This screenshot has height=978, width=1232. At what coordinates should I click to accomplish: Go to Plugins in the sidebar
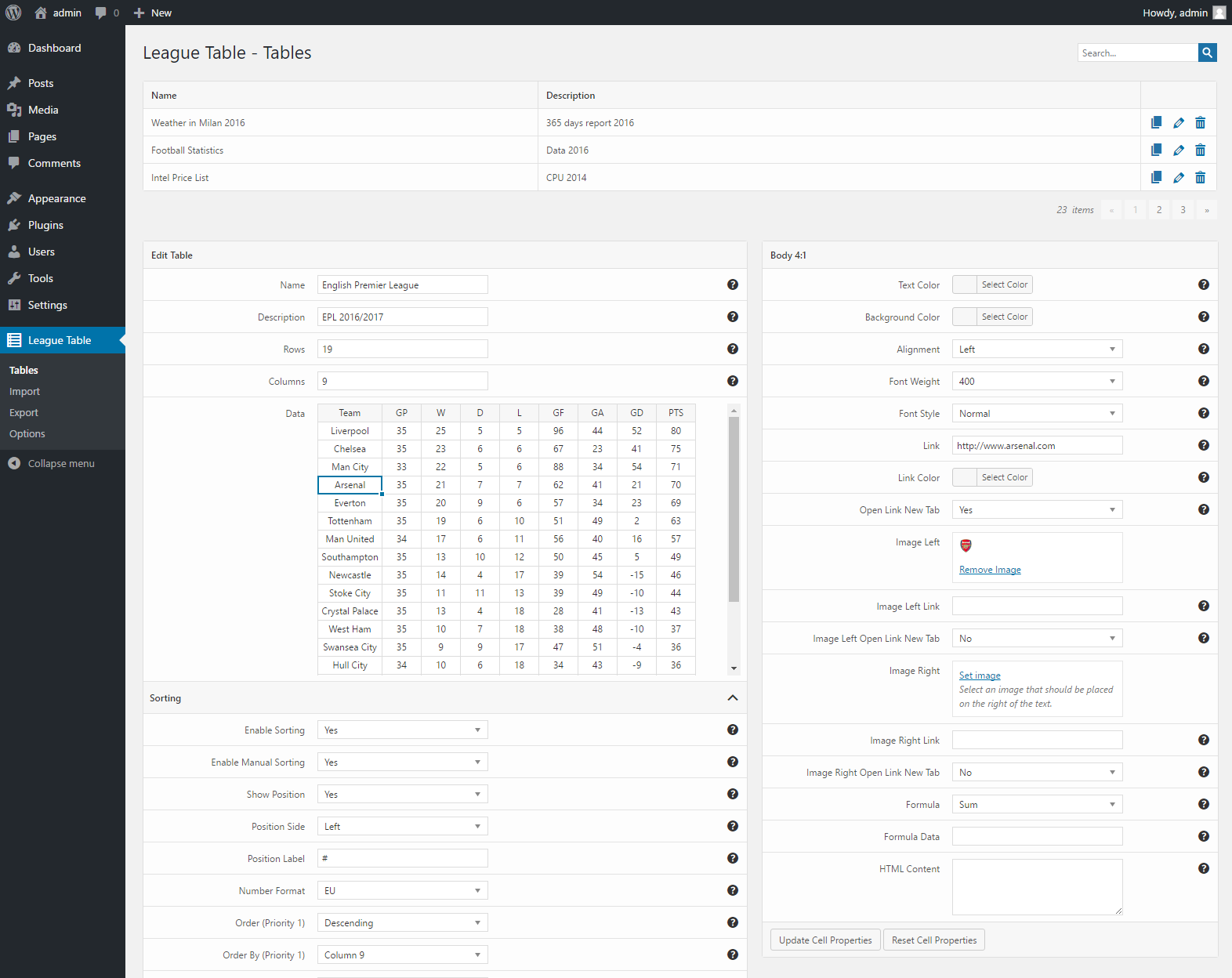pyautogui.click(x=45, y=225)
